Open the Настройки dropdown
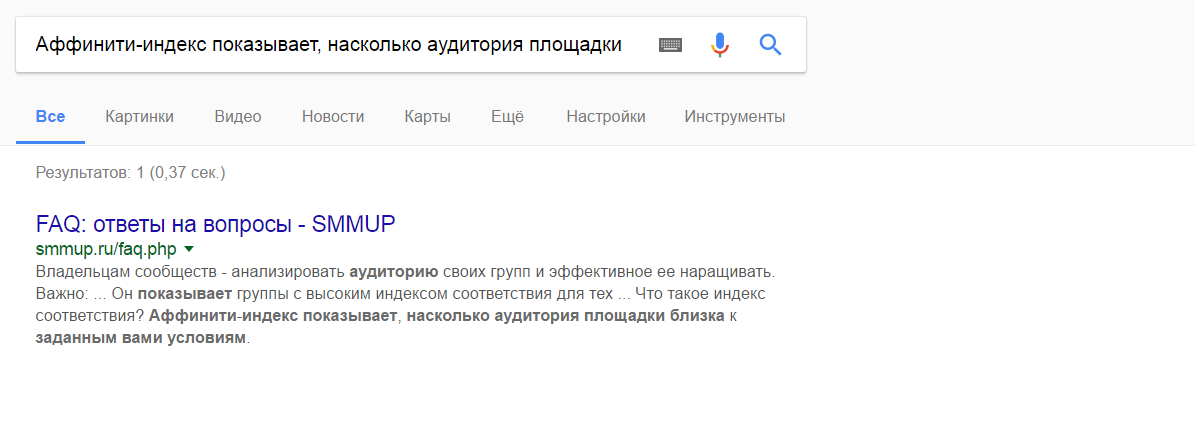 pyautogui.click(x=605, y=117)
